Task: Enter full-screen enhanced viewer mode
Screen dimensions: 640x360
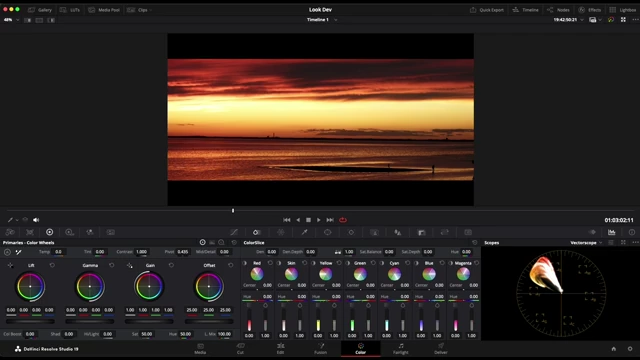Action: [x=623, y=20]
